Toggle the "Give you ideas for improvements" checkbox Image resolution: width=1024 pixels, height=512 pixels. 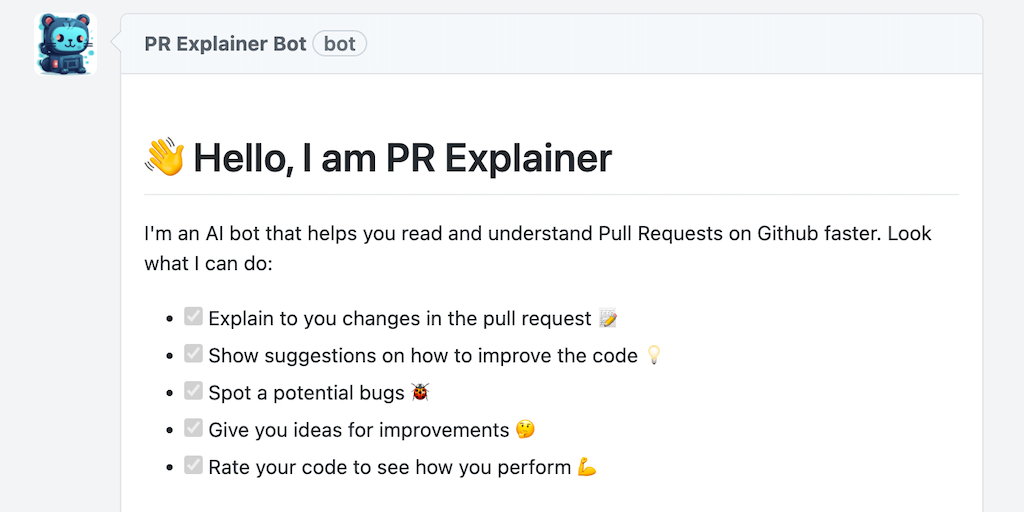point(194,429)
